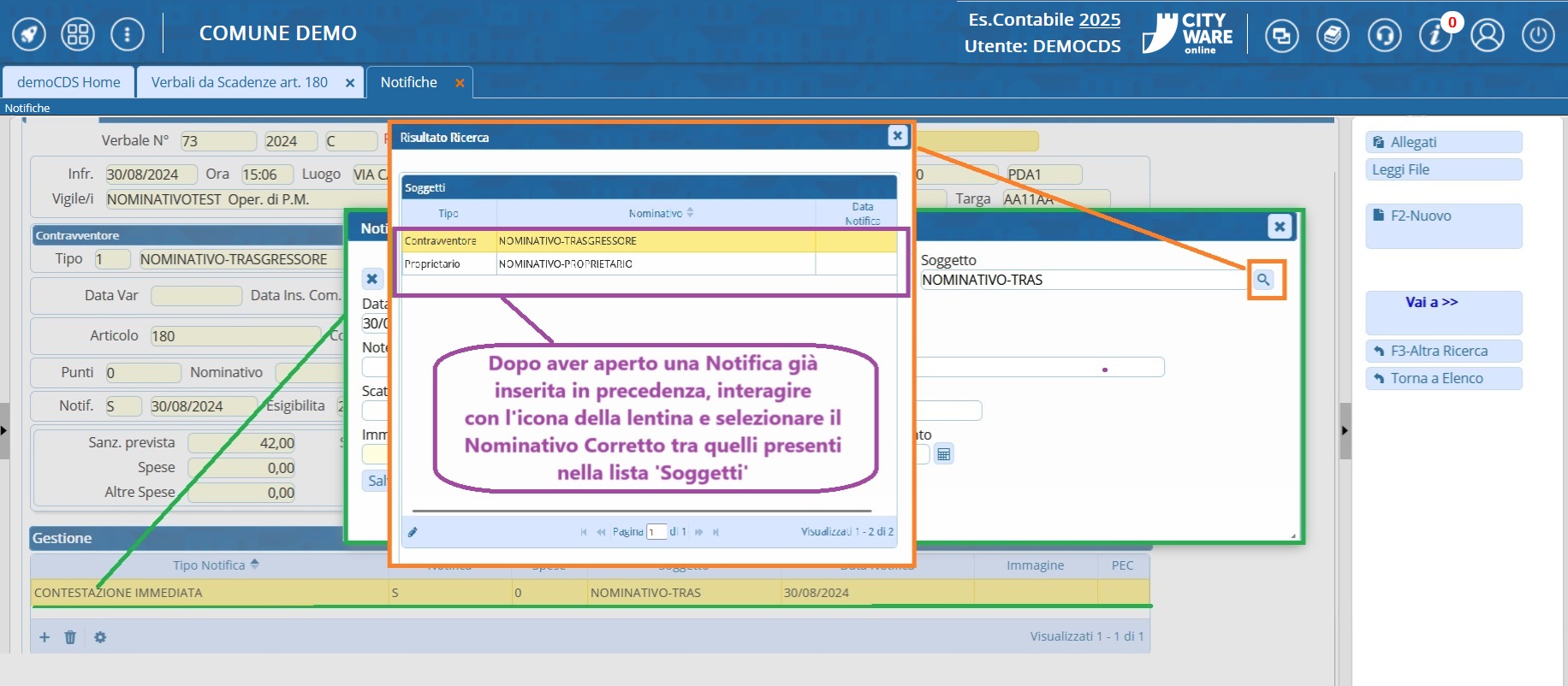Open the apps grid menu icon

(78, 34)
